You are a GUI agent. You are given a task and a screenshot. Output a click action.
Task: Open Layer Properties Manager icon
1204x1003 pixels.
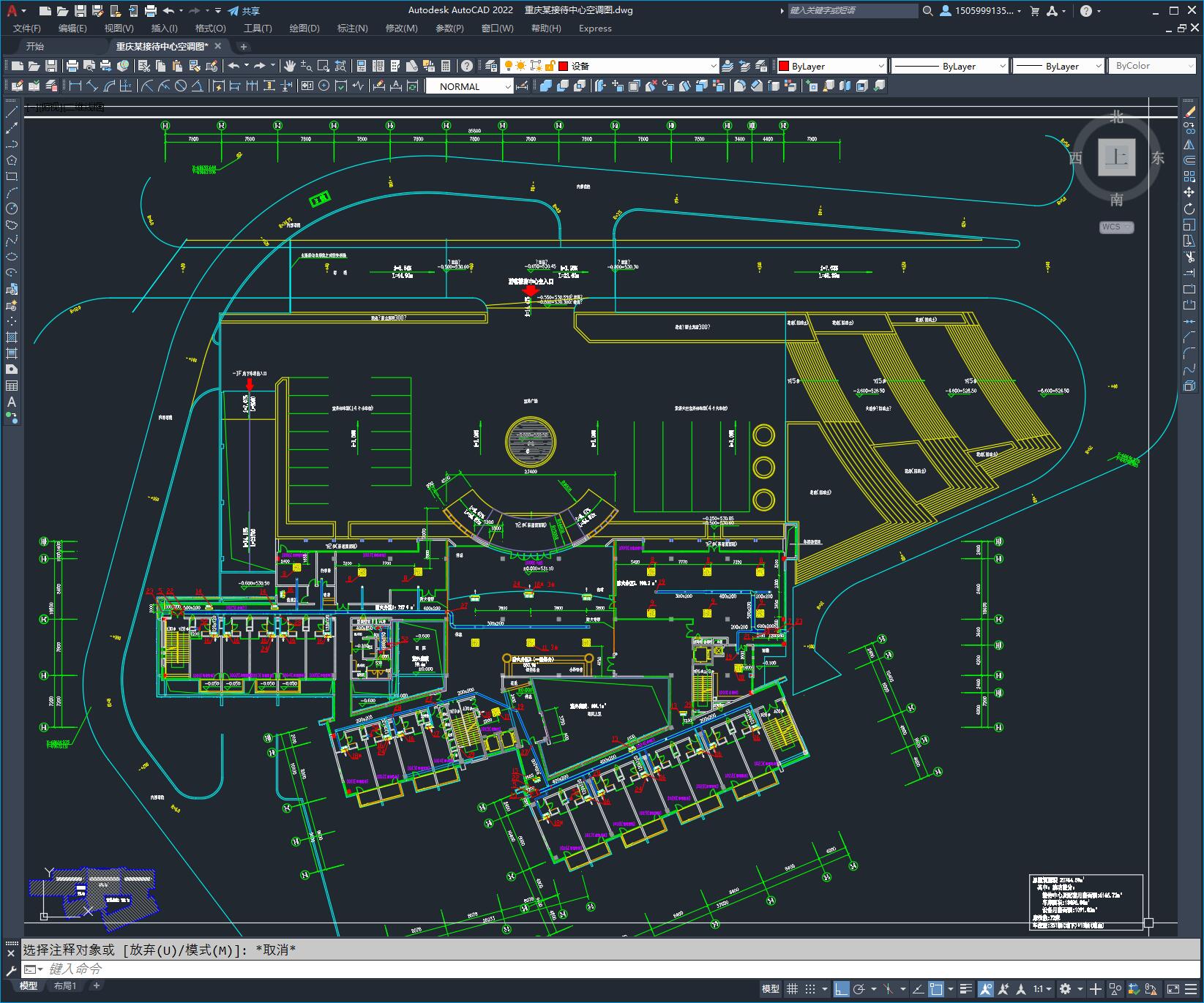tap(491, 66)
